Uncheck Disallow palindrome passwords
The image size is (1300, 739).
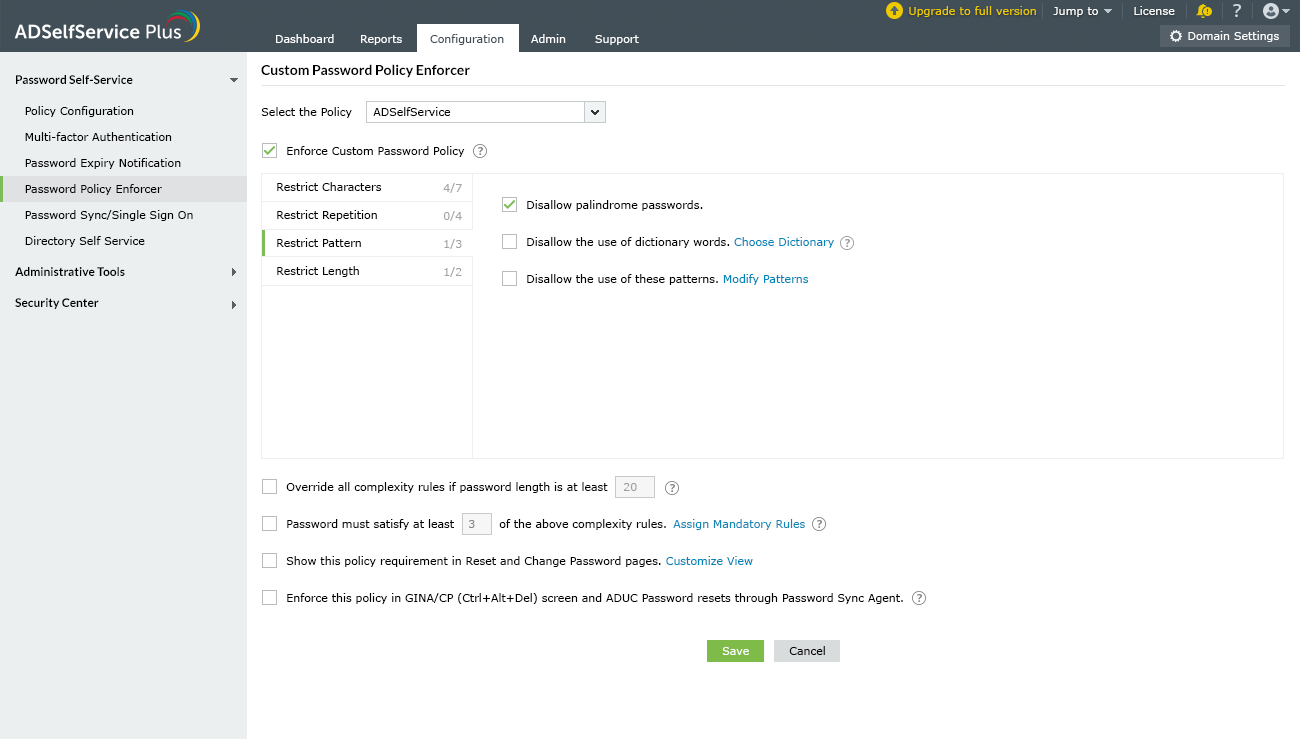click(510, 205)
